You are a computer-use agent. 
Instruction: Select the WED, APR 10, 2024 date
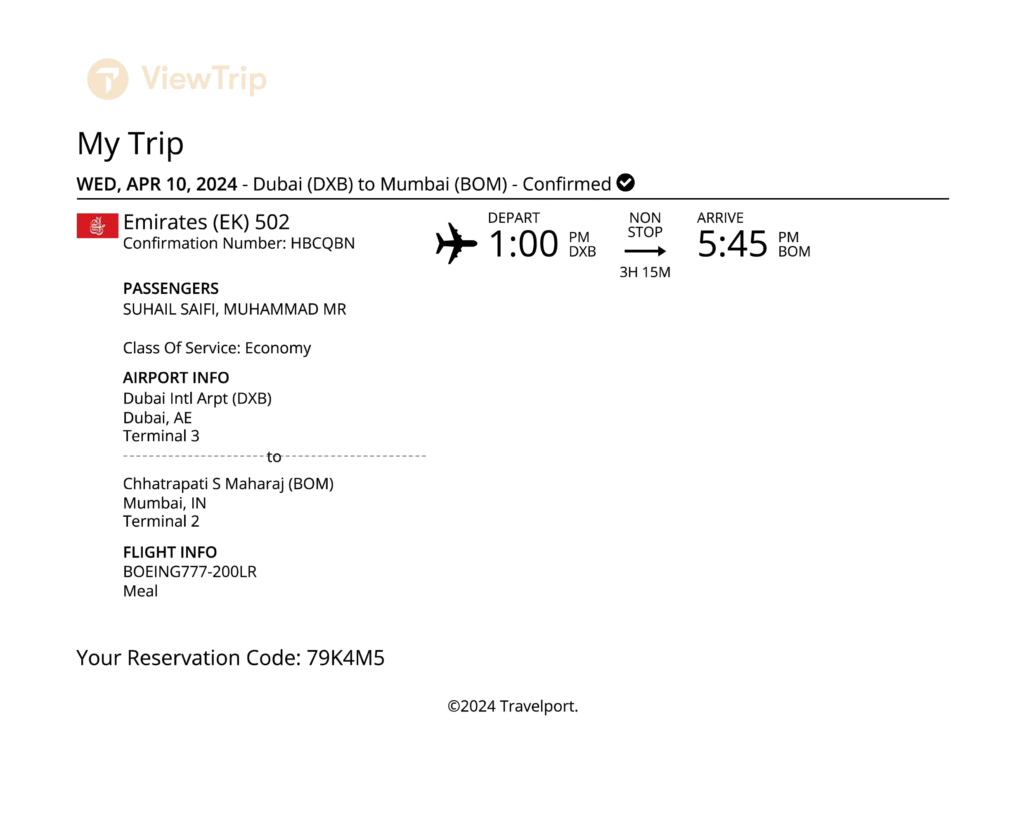click(x=157, y=184)
